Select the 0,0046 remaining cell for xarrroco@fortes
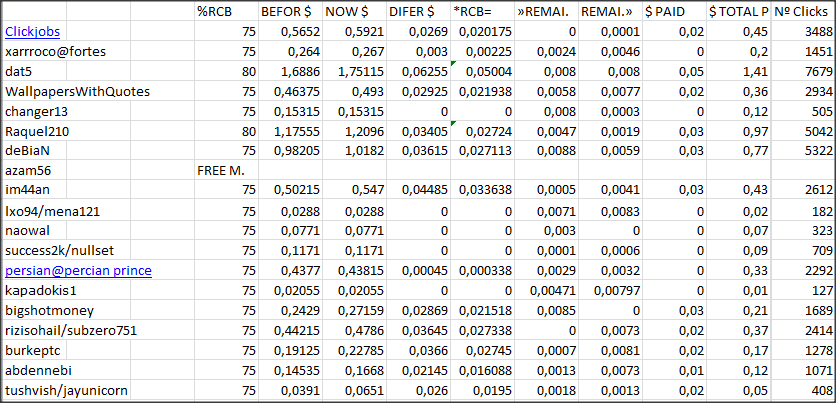The height and width of the screenshot is (403, 836). pyautogui.click(x=610, y=52)
